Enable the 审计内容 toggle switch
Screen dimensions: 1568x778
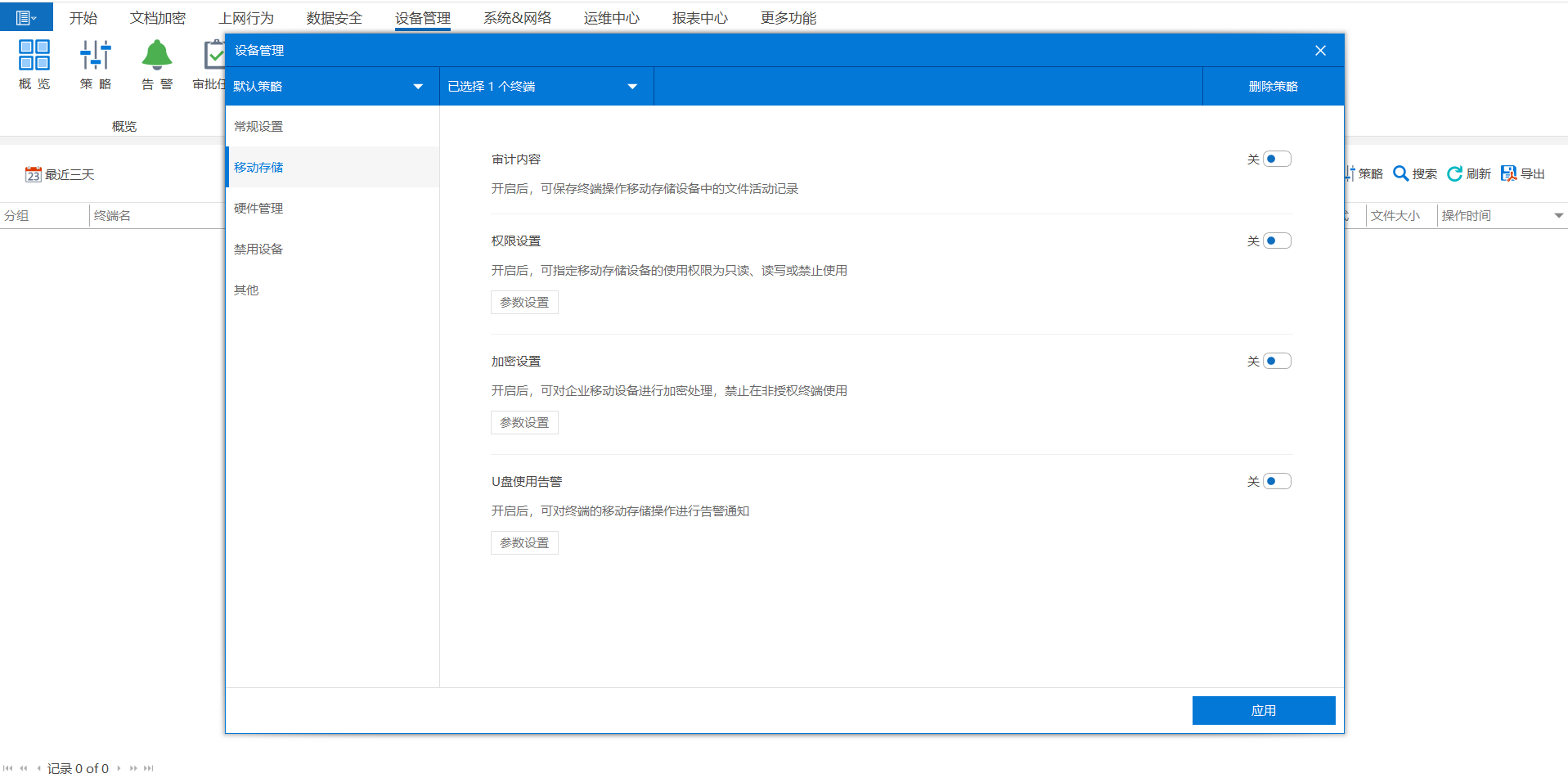pyautogui.click(x=1276, y=159)
